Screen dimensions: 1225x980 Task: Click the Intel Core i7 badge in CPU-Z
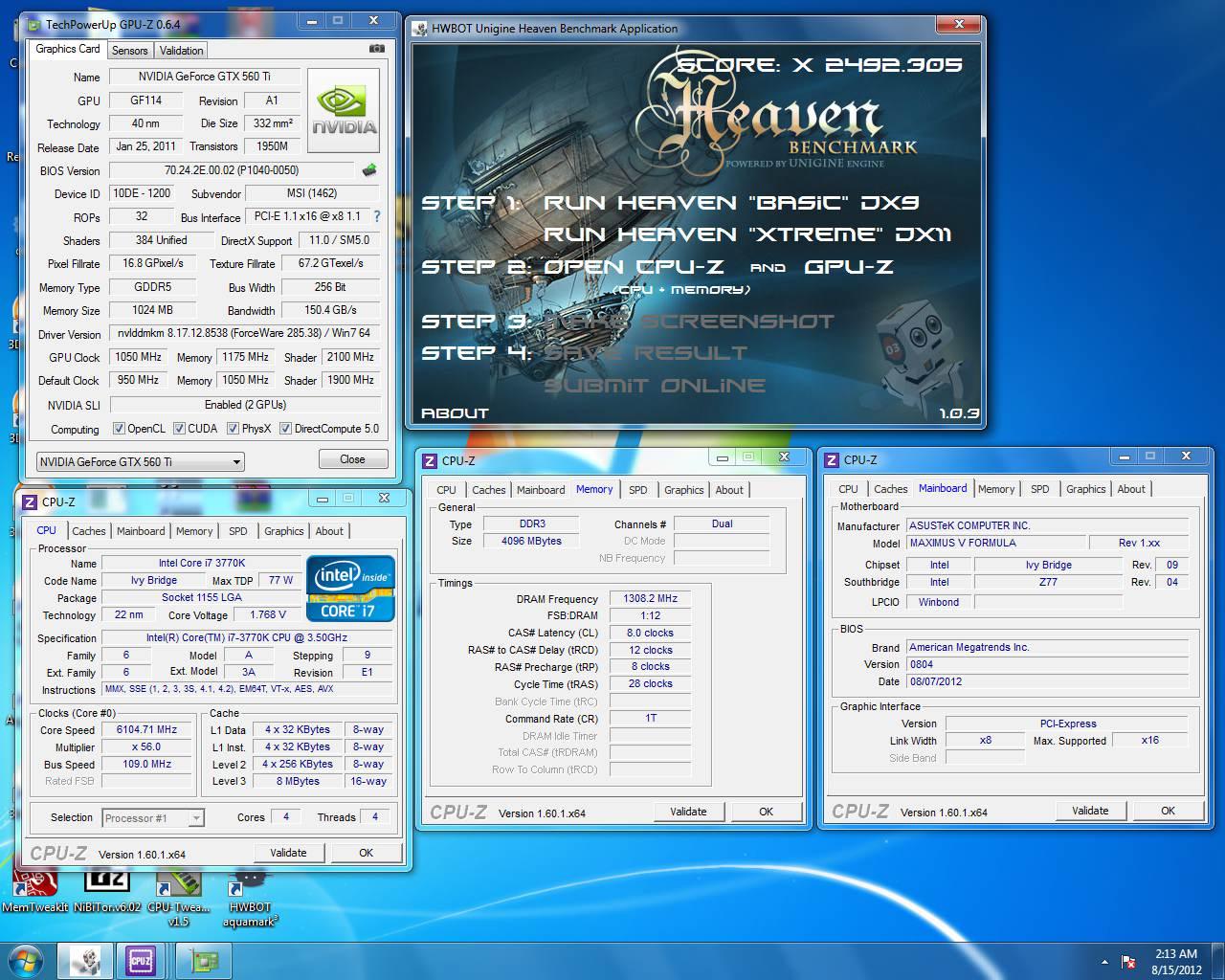(350, 589)
